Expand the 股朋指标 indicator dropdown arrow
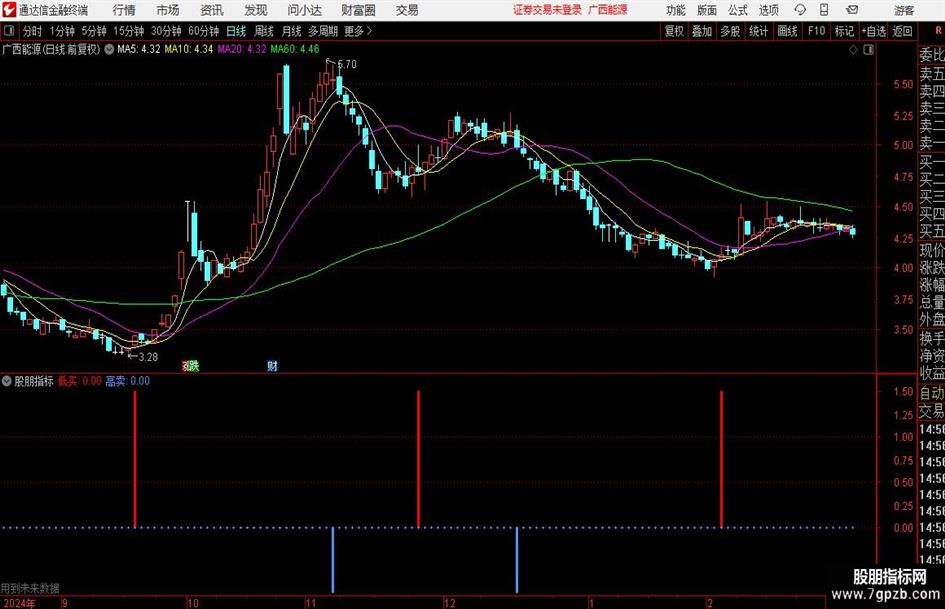 coord(7,381)
